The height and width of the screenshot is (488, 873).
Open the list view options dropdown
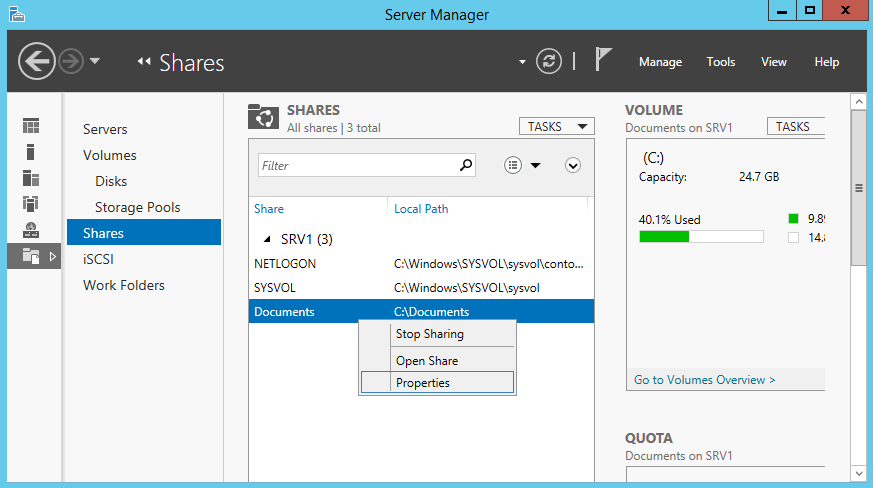(522, 165)
